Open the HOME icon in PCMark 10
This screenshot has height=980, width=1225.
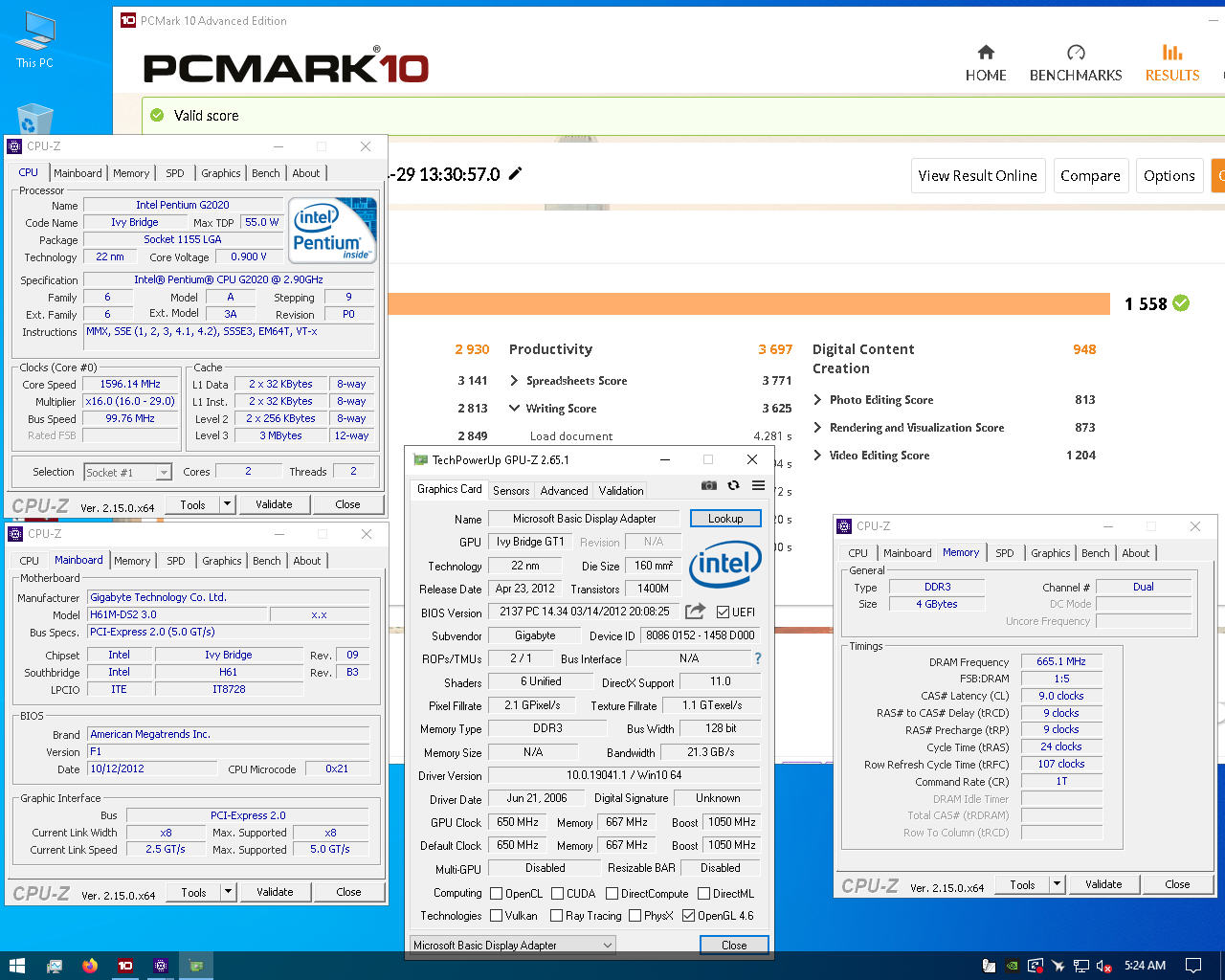click(x=986, y=52)
